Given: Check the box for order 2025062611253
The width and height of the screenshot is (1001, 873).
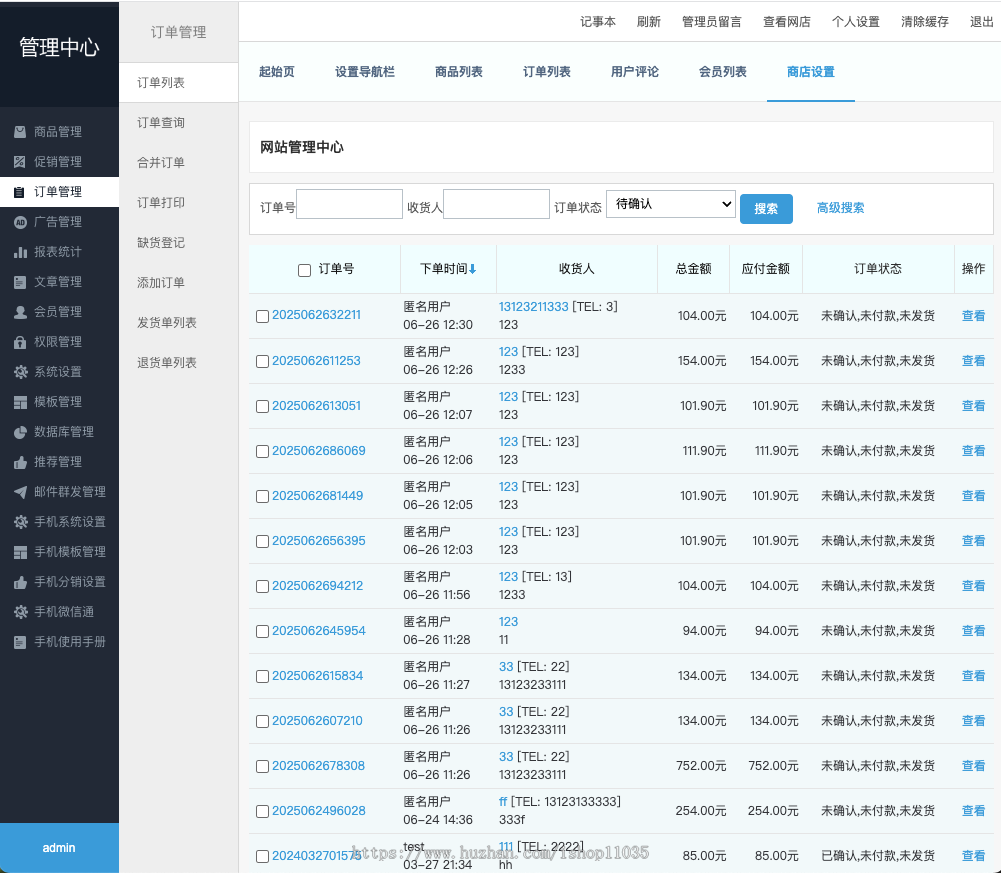Looking at the screenshot, I should pyautogui.click(x=262, y=361).
